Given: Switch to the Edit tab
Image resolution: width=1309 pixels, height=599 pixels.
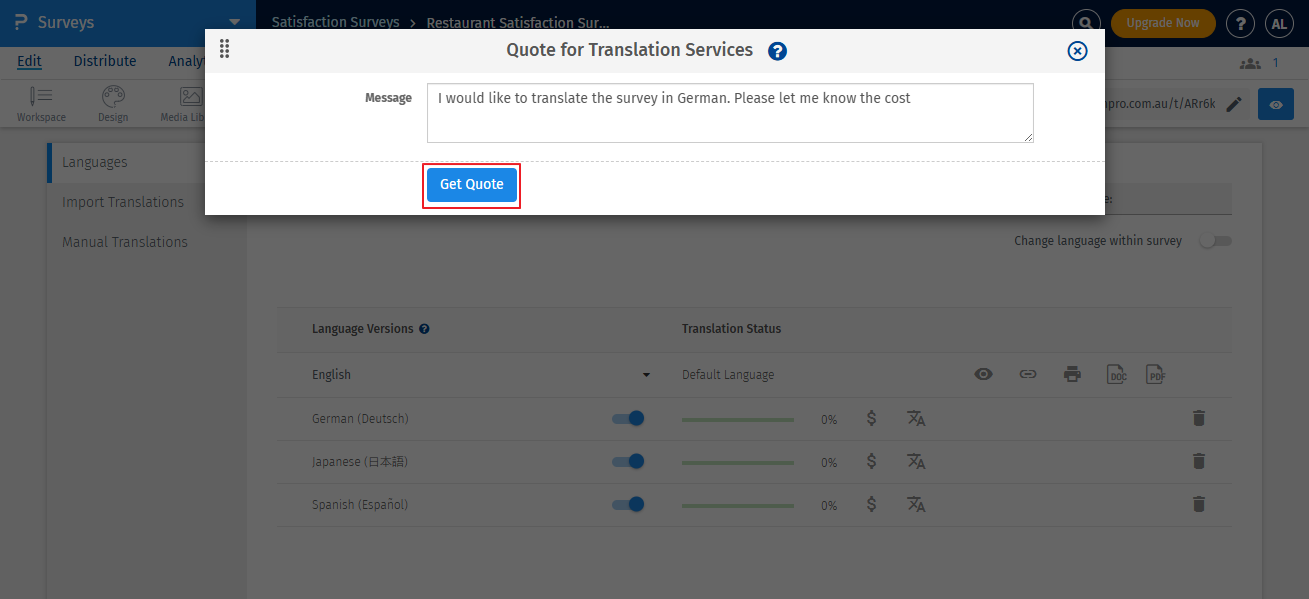Looking at the screenshot, I should coord(29,61).
